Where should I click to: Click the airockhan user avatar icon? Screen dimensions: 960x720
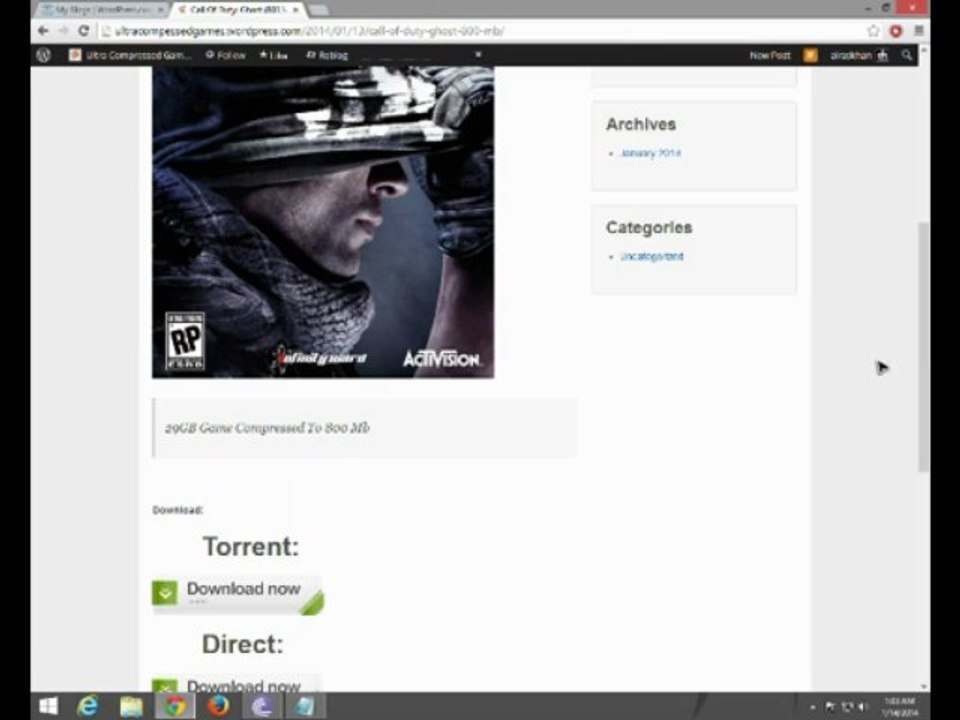coord(882,55)
